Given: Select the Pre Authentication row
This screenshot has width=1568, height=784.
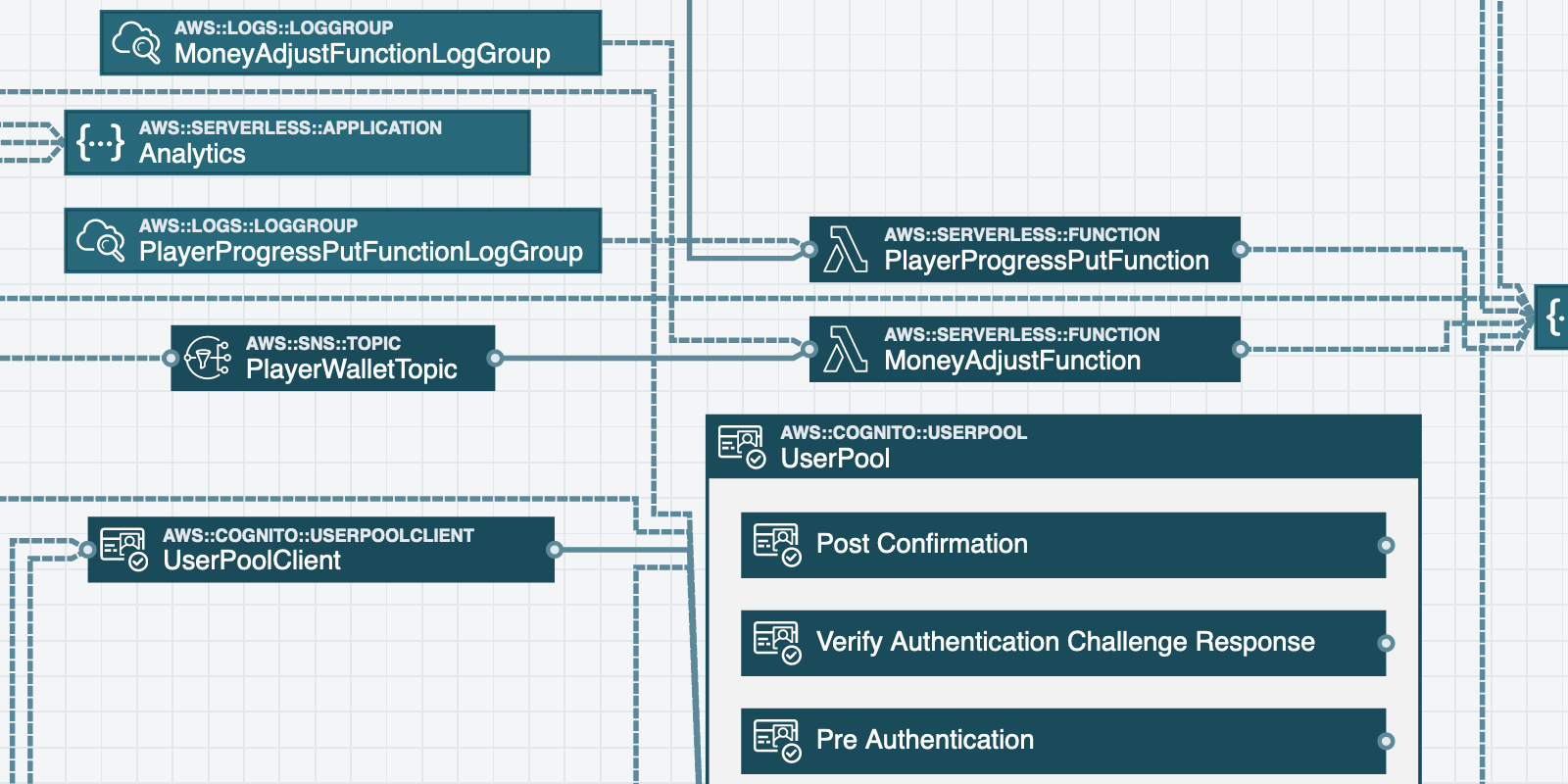Looking at the screenshot, I should coord(1063,741).
